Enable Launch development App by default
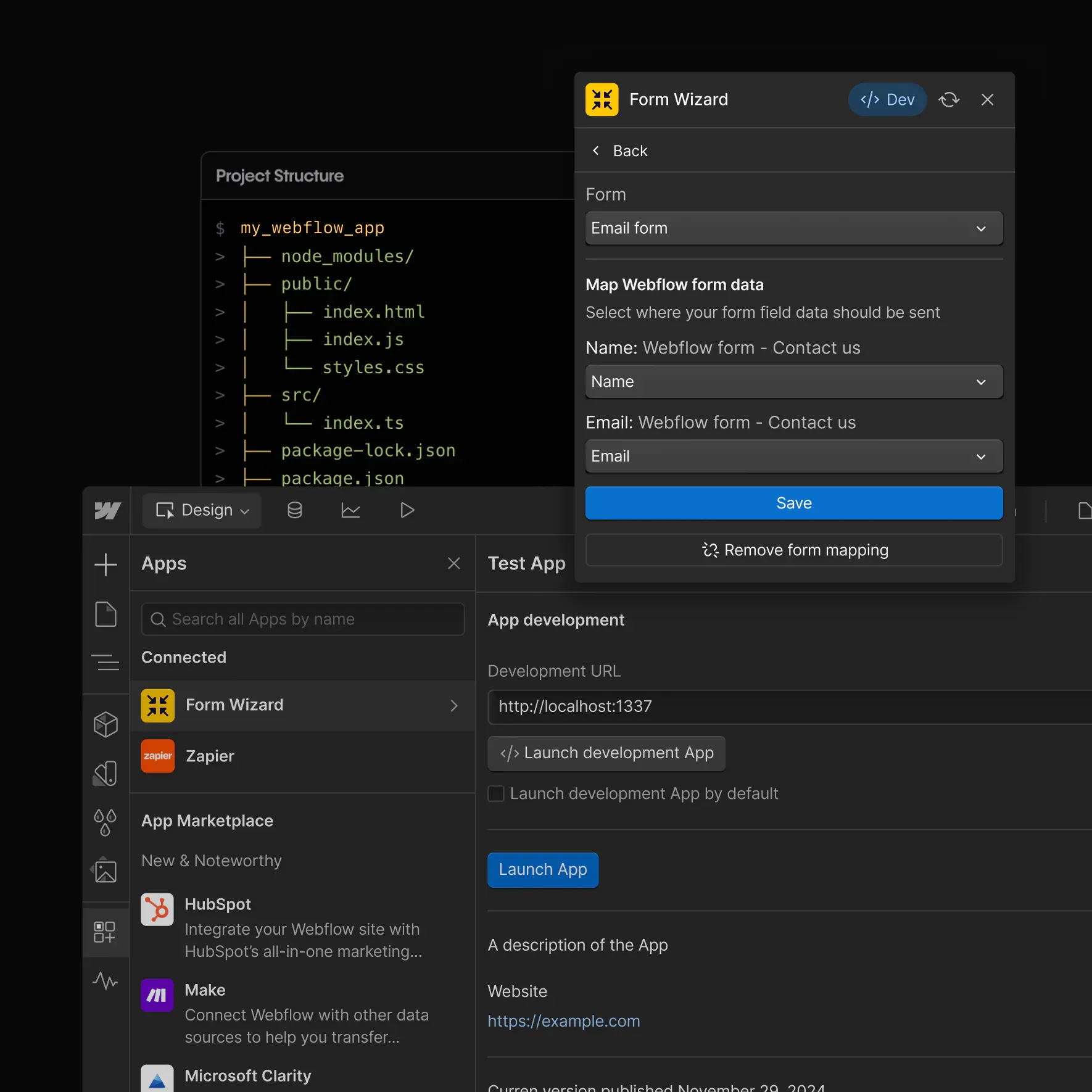 tap(496, 794)
